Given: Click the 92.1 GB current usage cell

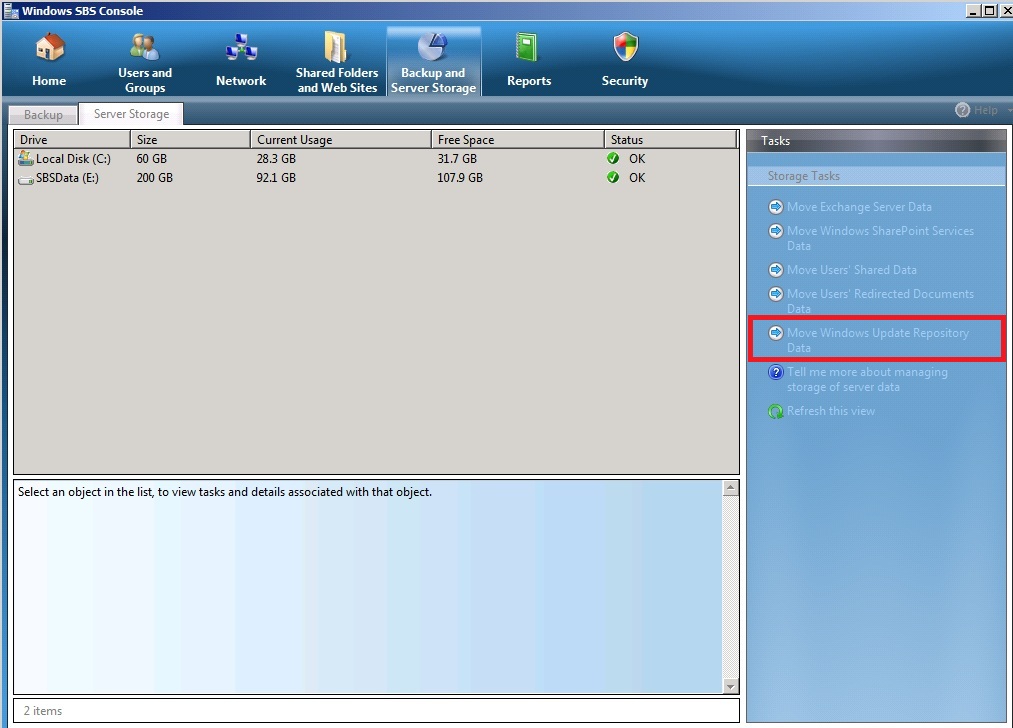Looking at the screenshot, I should tap(276, 178).
